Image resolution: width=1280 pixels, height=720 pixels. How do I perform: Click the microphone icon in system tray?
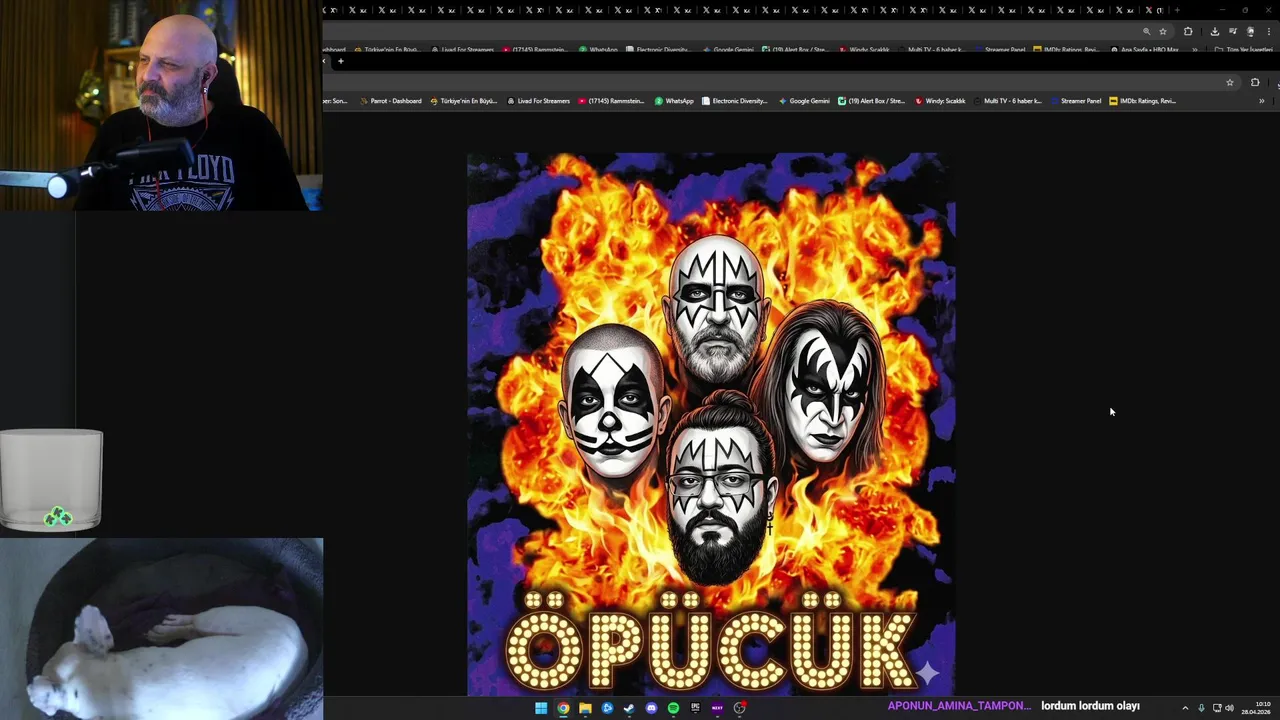click(1201, 708)
